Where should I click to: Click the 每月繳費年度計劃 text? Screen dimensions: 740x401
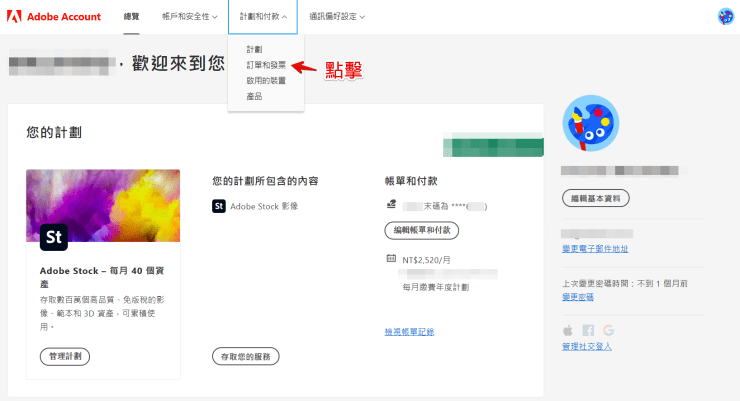coord(436,287)
